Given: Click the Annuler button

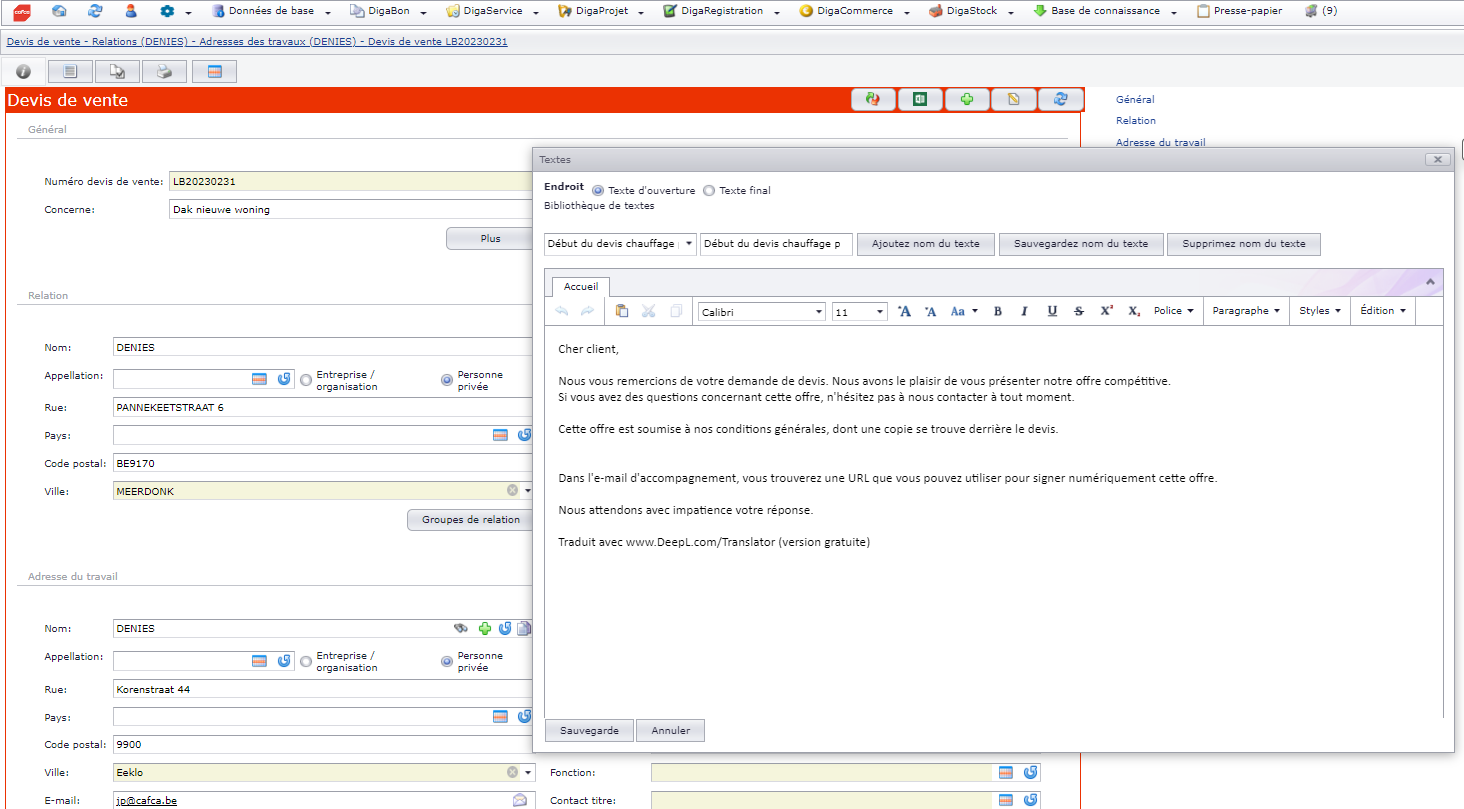Looking at the screenshot, I should point(671,731).
